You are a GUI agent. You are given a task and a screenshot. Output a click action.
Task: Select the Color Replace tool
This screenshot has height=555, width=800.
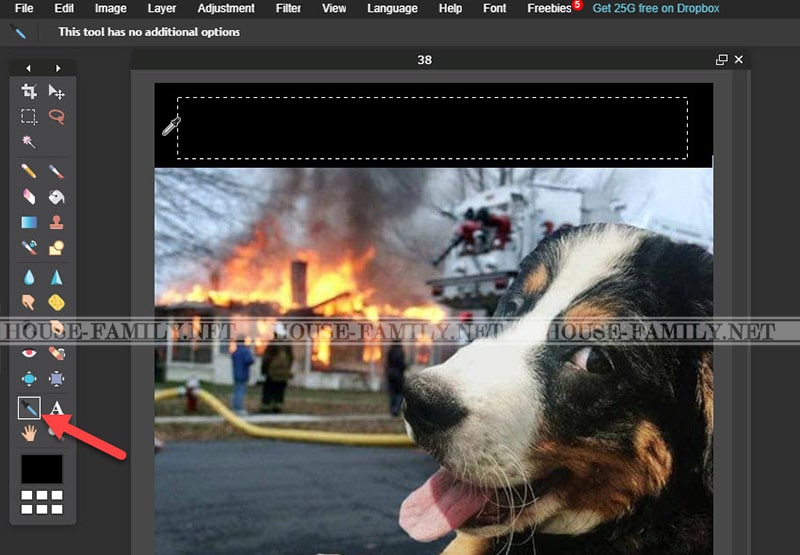[29, 247]
